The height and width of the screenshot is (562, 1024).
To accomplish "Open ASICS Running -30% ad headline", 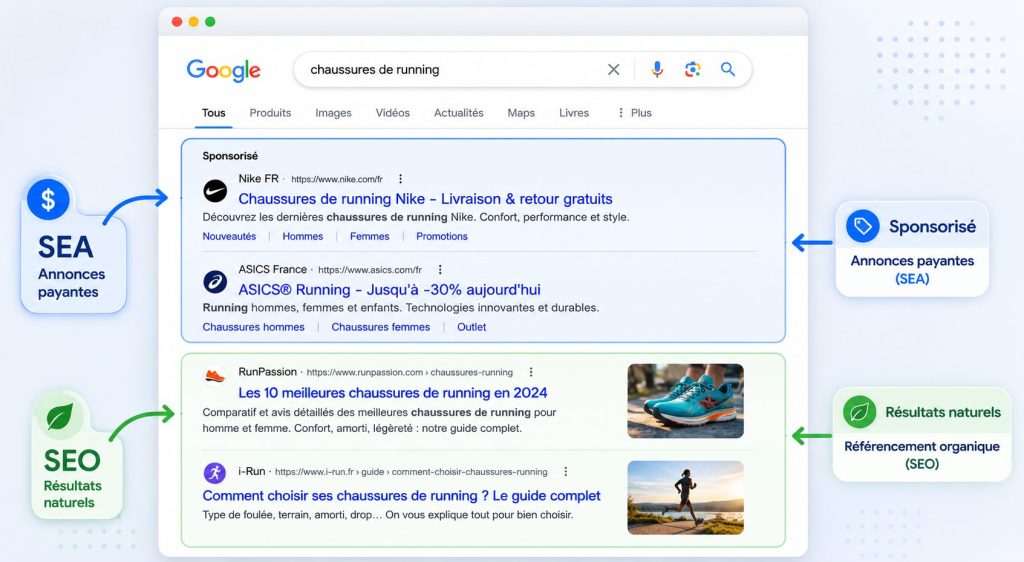I will 390,290.
